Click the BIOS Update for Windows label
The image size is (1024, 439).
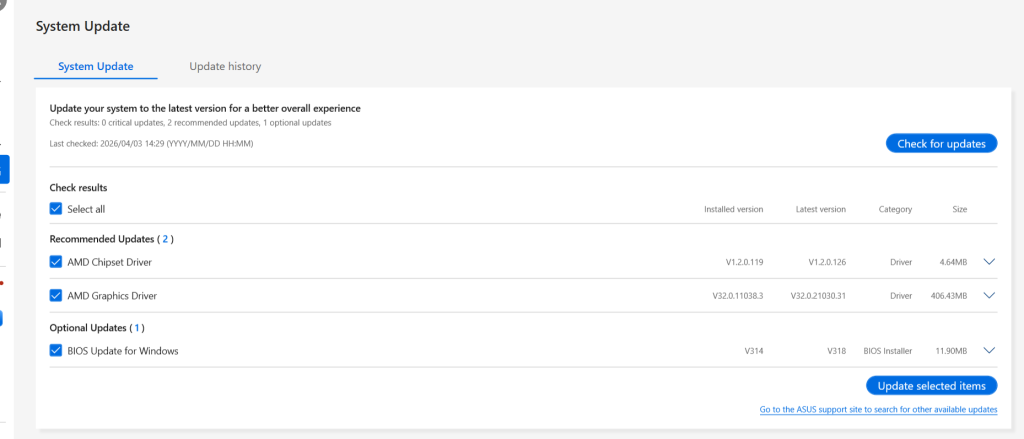coord(123,351)
